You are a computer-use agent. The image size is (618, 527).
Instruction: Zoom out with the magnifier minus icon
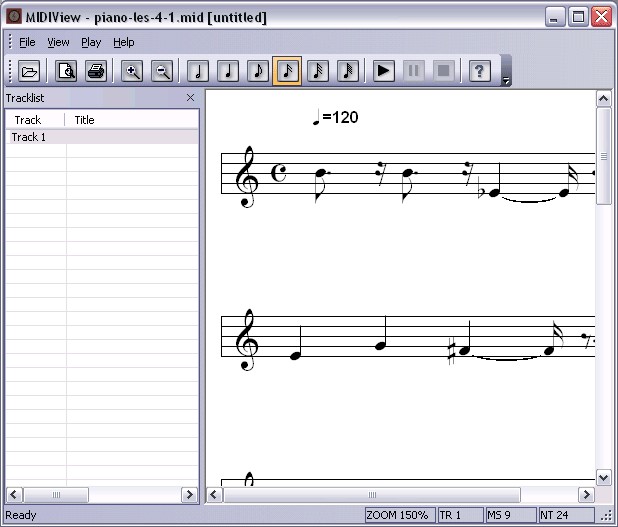(x=162, y=71)
